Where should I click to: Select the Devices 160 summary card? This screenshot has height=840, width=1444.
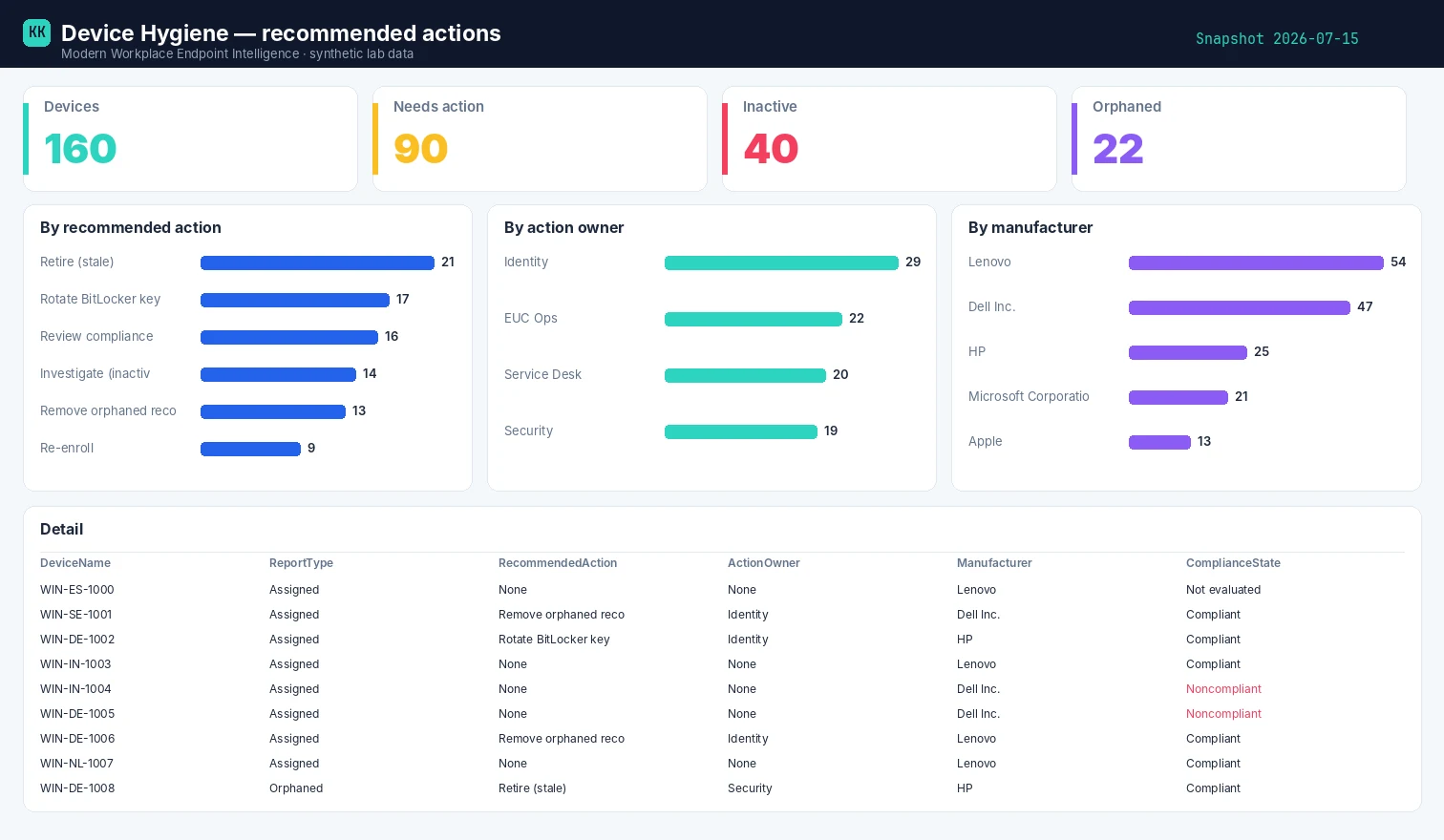coord(190,139)
